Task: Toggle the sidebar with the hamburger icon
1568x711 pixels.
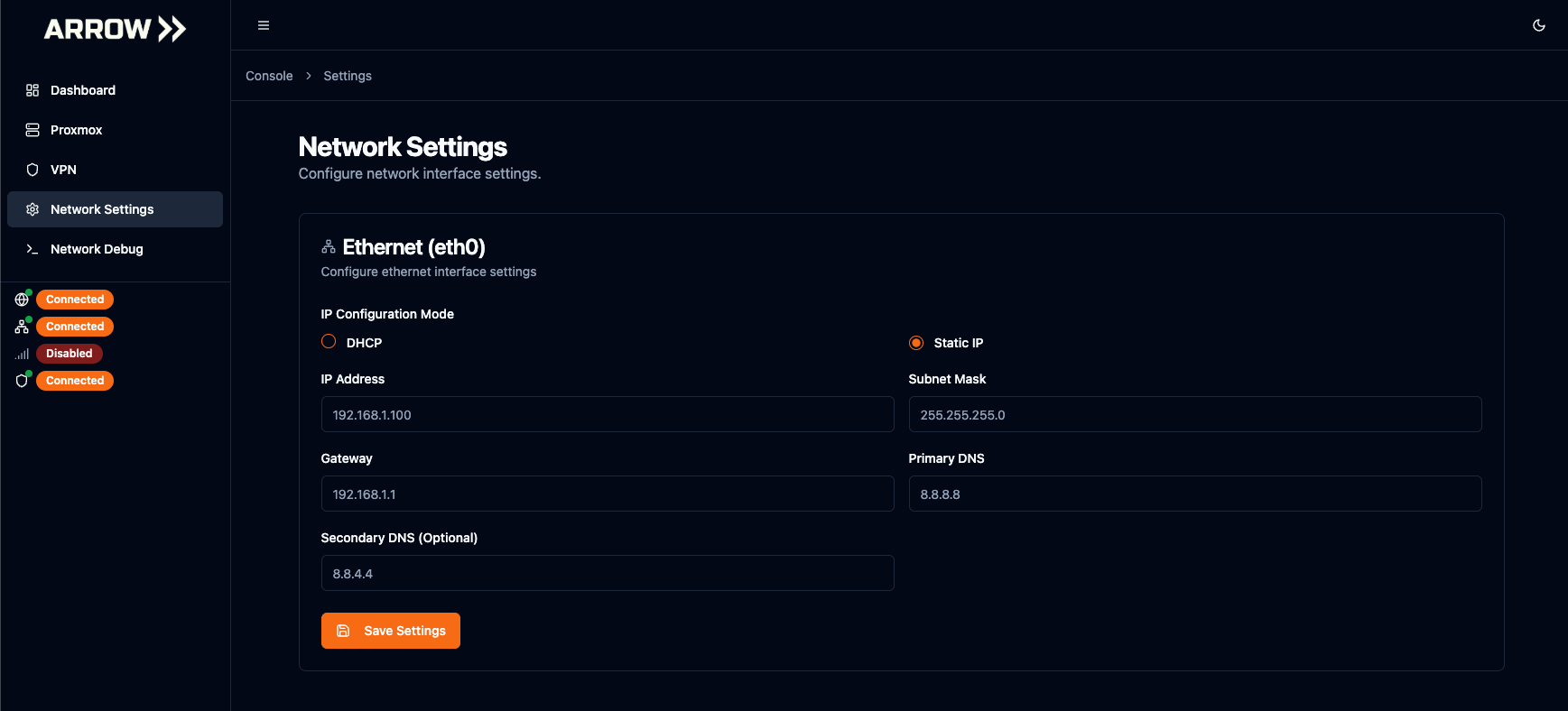Action: click(x=264, y=25)
